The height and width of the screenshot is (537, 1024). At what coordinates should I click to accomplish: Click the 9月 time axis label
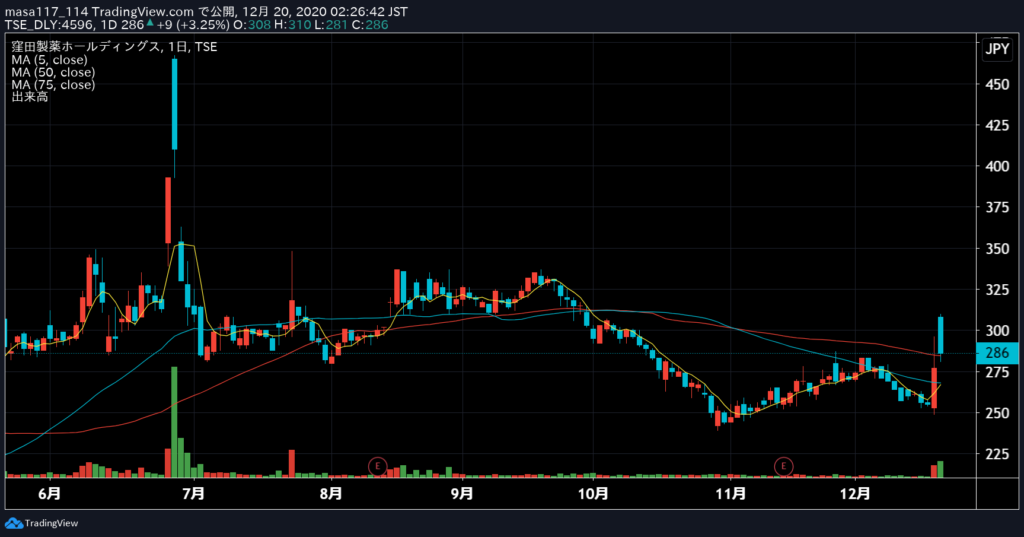click(x=462, y=493)
